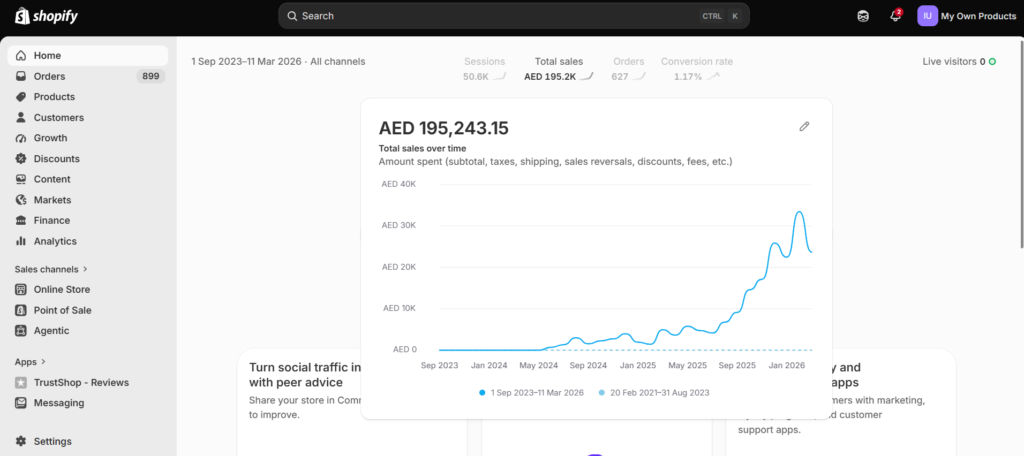Click the Shopify logo

46,16
